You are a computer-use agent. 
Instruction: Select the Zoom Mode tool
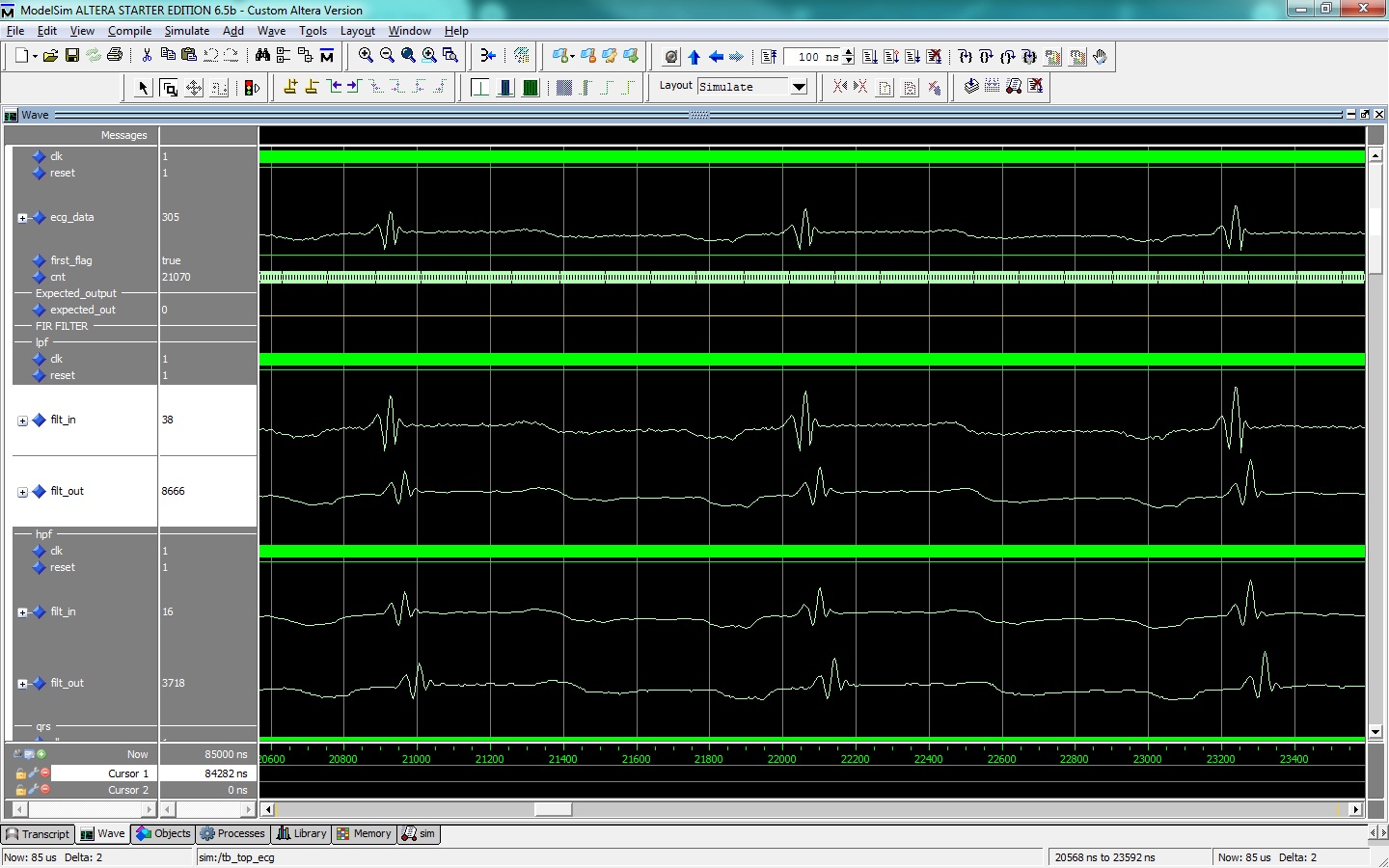pyautogui.click(x=169, y=88)
